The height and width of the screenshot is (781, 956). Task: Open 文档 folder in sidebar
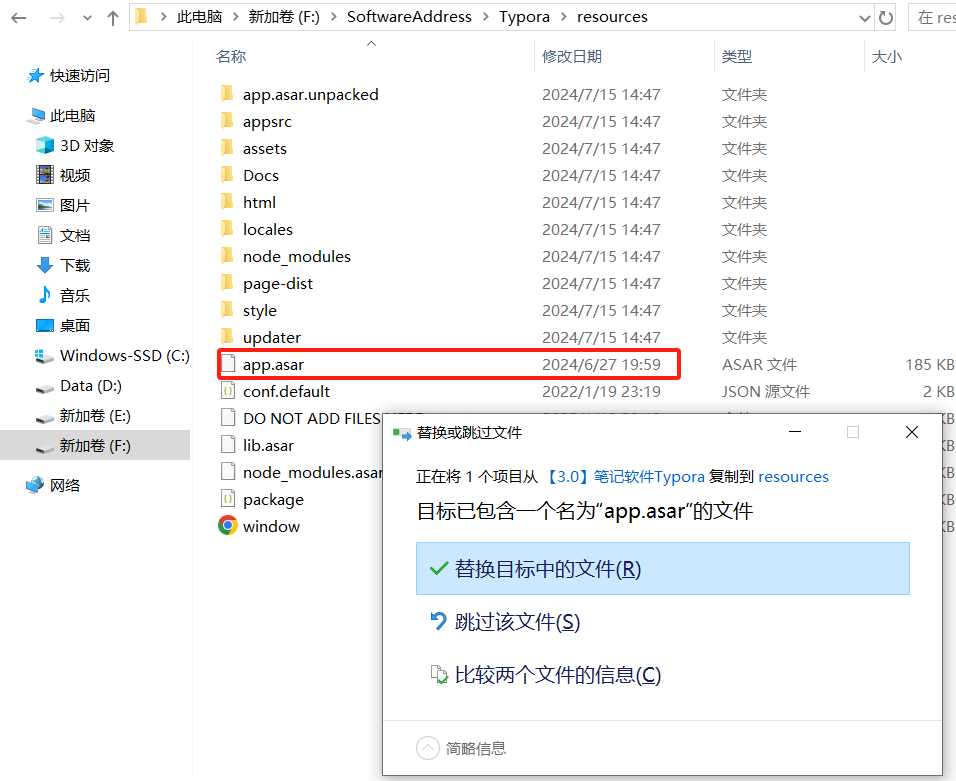pos(63,235)
